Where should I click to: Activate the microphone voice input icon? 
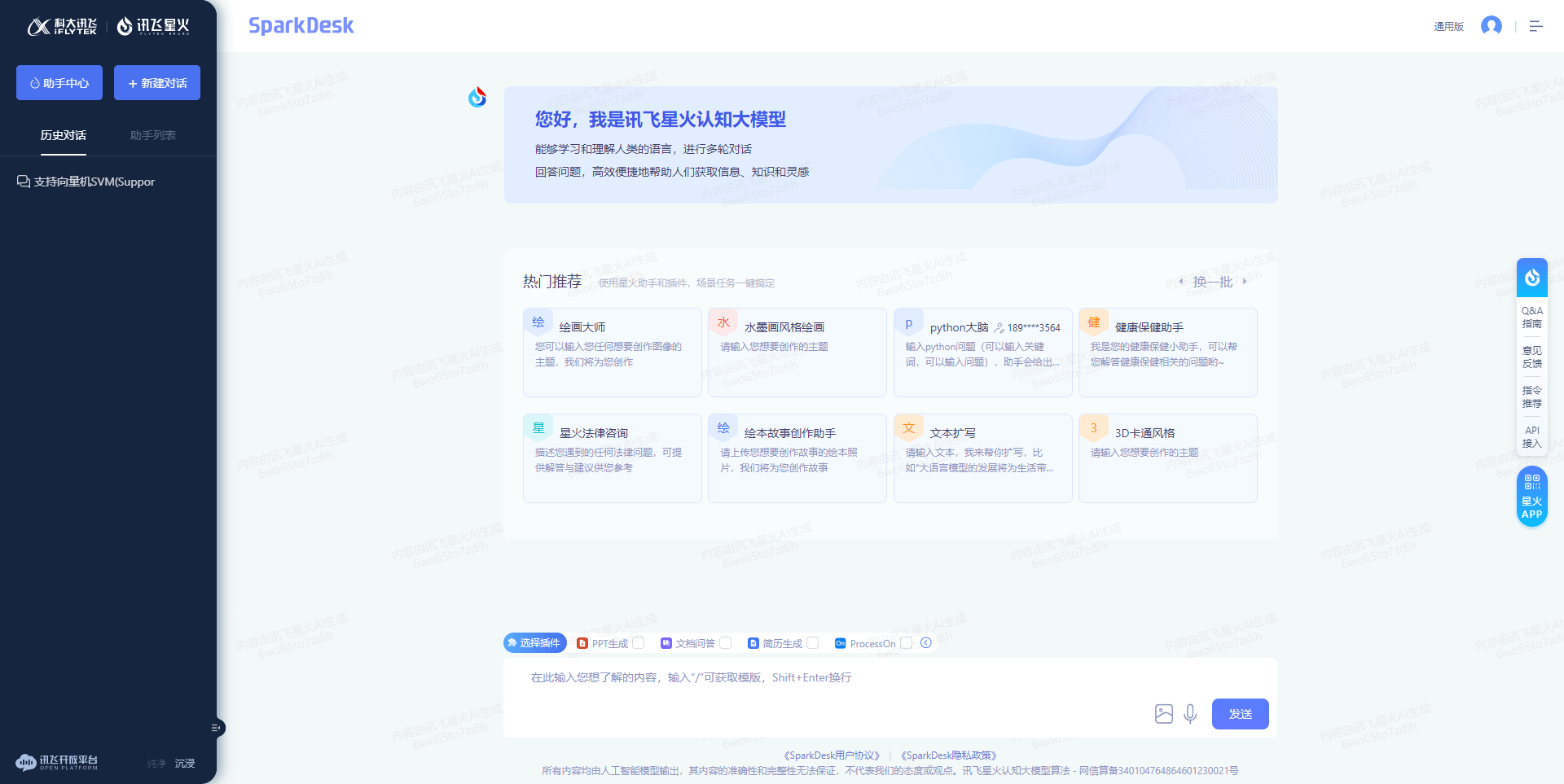pyautogui.click(x=1190, y=714)
